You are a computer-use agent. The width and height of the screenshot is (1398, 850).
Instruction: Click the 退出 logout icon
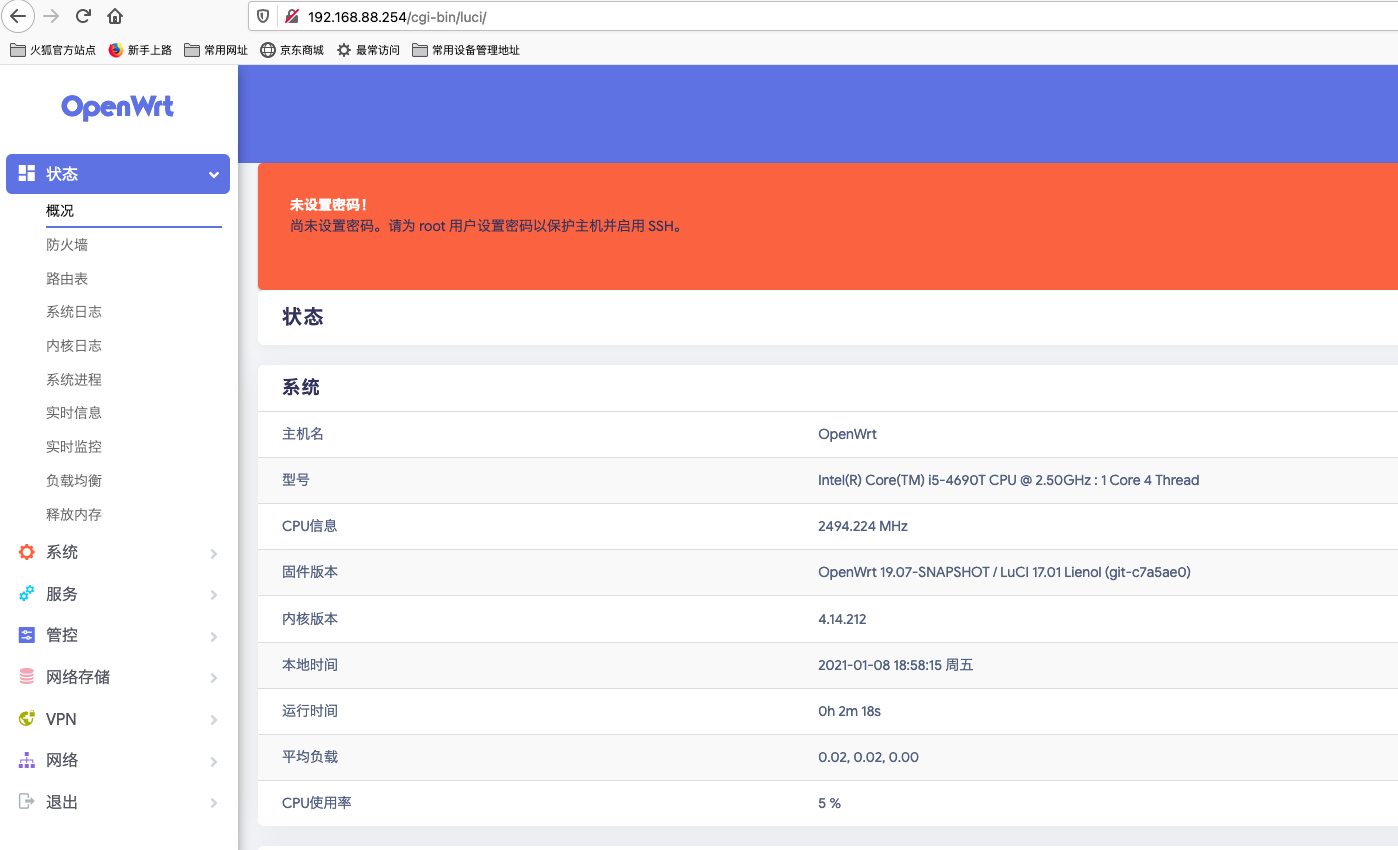click(27, 802)
